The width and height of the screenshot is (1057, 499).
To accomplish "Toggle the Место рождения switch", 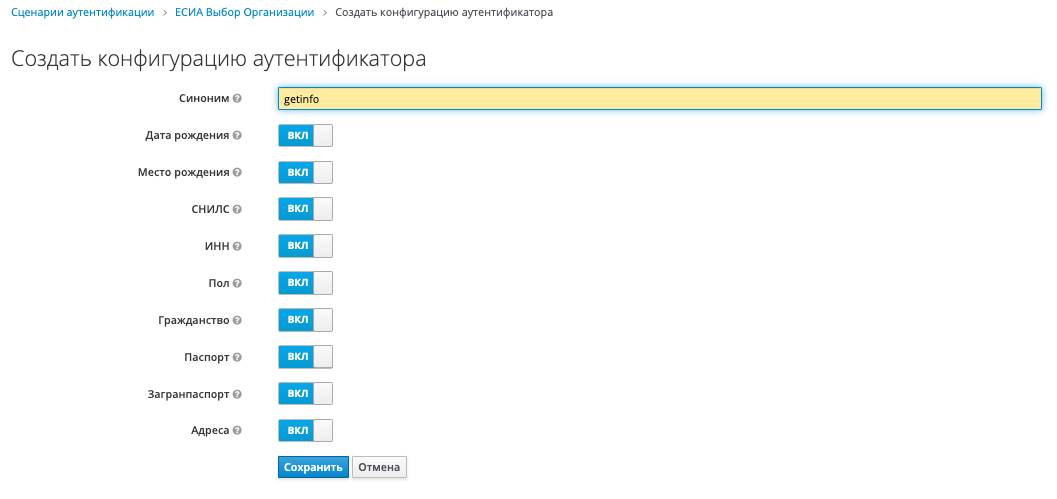I will pos(305,173).
